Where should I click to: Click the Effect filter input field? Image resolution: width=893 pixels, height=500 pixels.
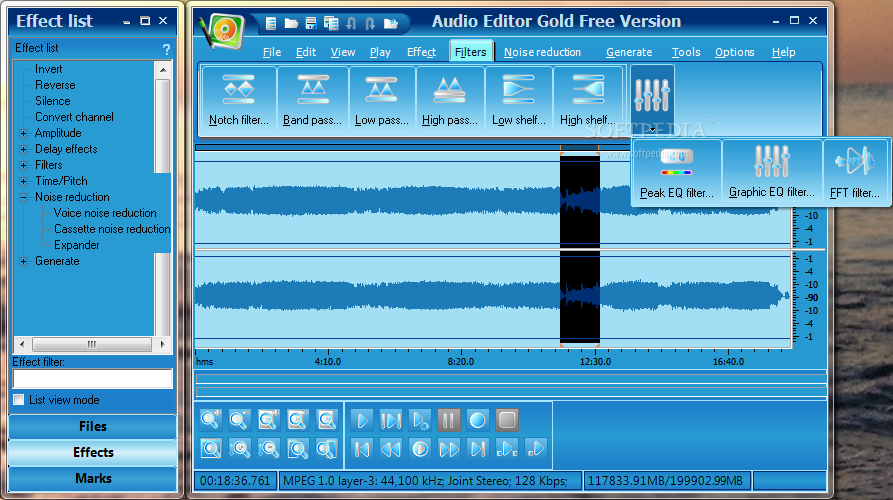[x=92, y=379]
